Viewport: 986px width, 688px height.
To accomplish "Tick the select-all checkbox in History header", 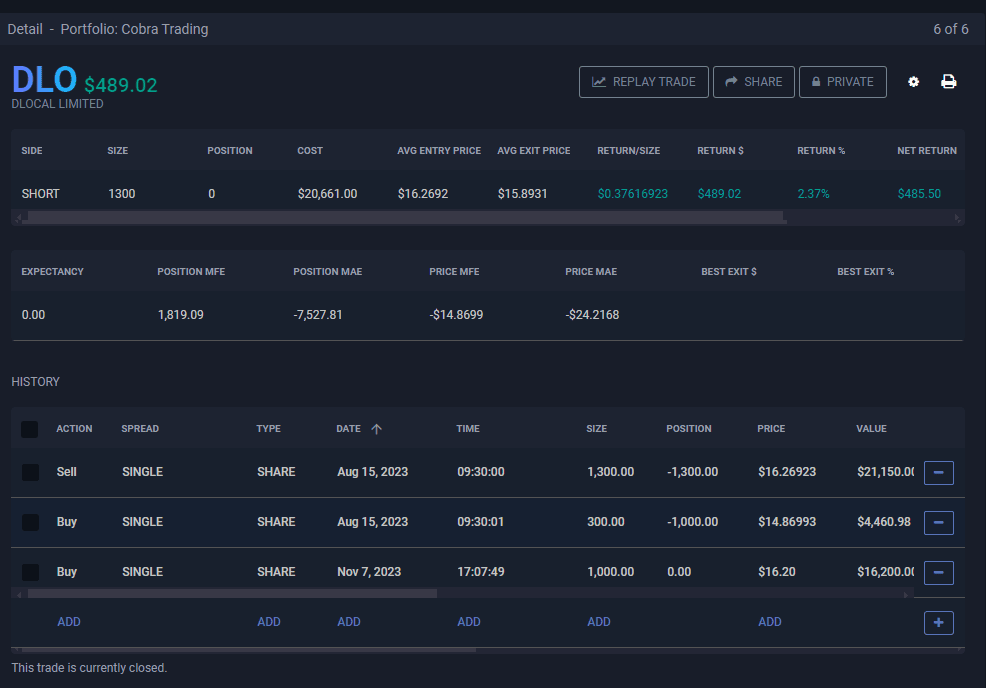I will [x=30, y=429].
